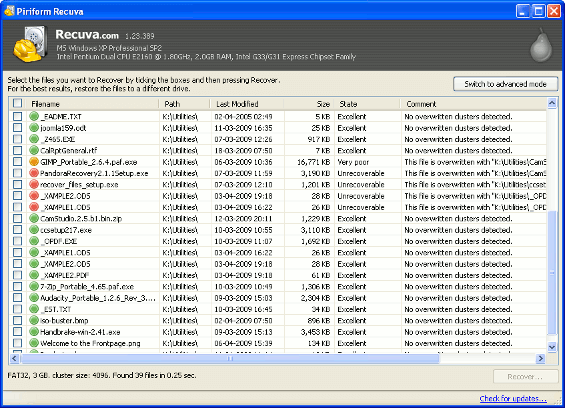This screenshot has height=408, width=565.
Task: Click the green status icon for Audacity_Portable
Action: 34,298
